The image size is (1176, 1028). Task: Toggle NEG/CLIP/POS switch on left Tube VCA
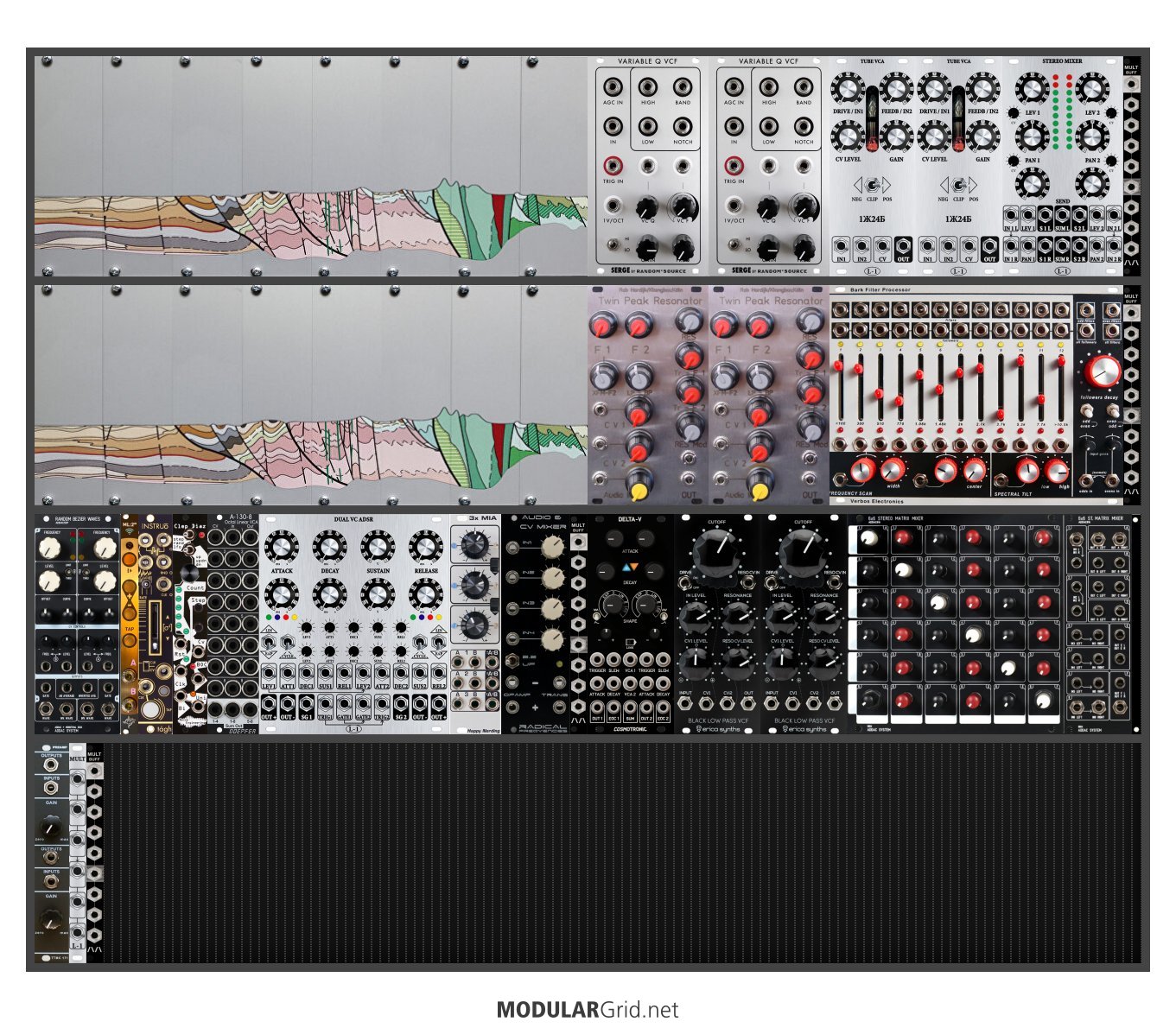tap(873, 184)
